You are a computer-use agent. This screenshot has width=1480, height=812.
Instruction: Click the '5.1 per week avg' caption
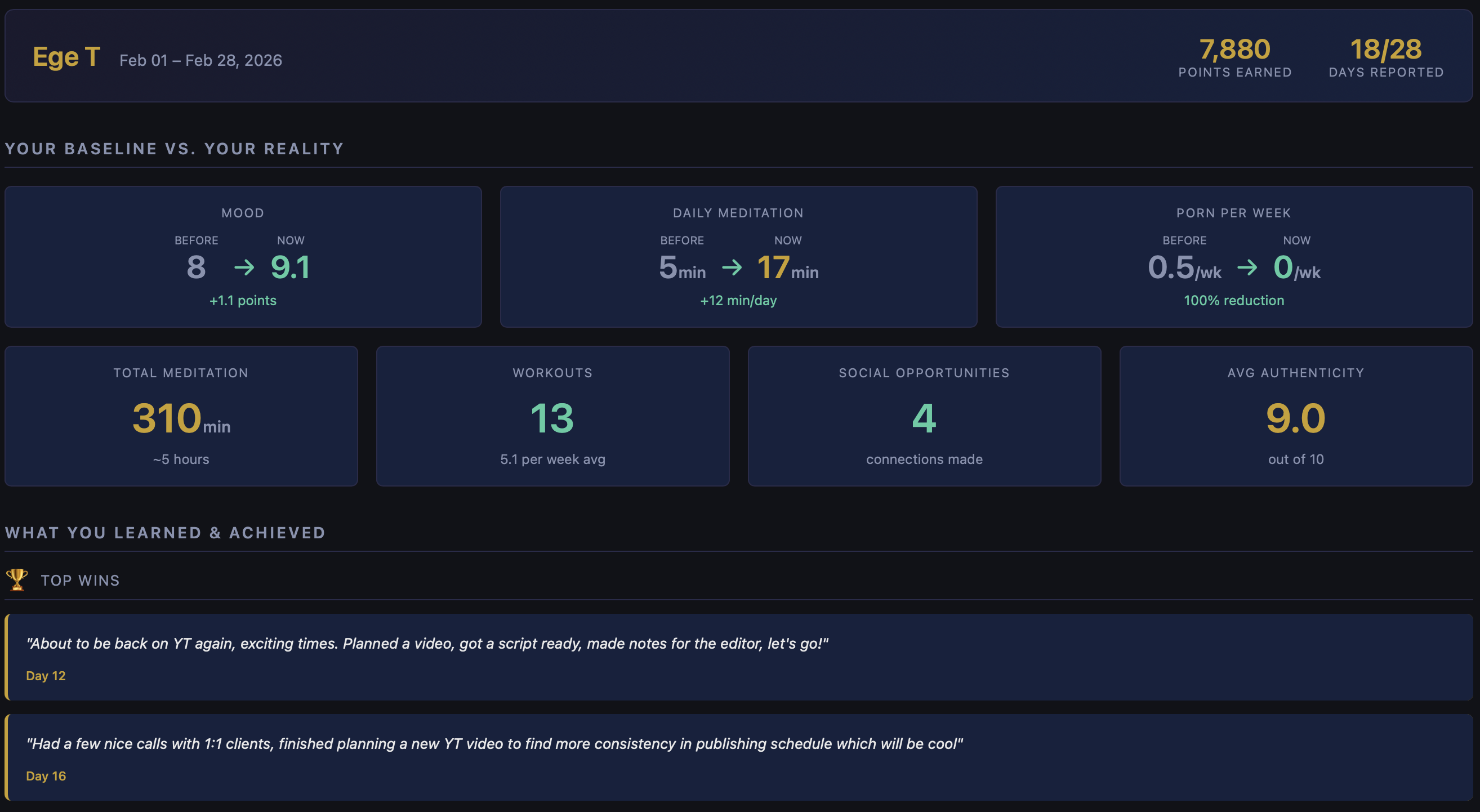(x=552, y=459)
